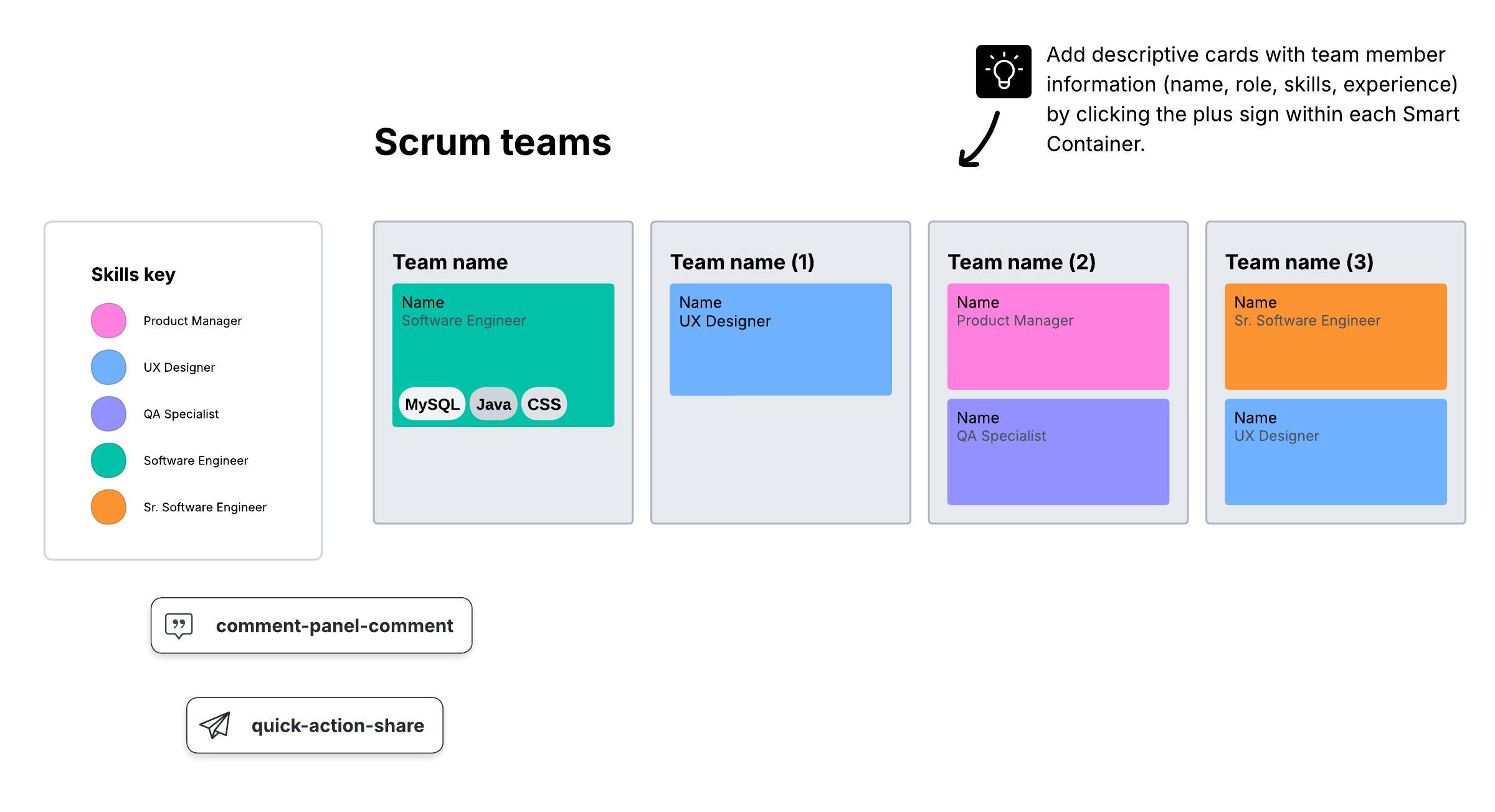Click the curved arrow pointing to teams

point(979,141)
